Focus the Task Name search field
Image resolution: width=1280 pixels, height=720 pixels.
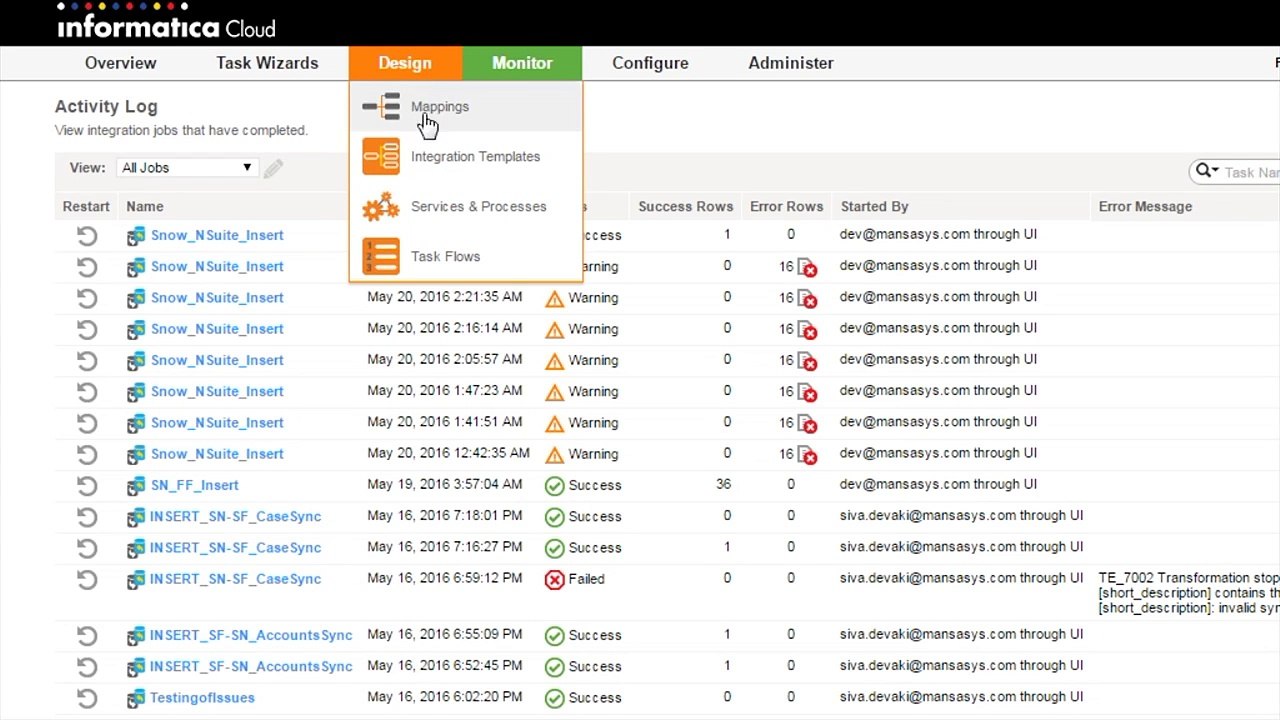coord(1251,172)
